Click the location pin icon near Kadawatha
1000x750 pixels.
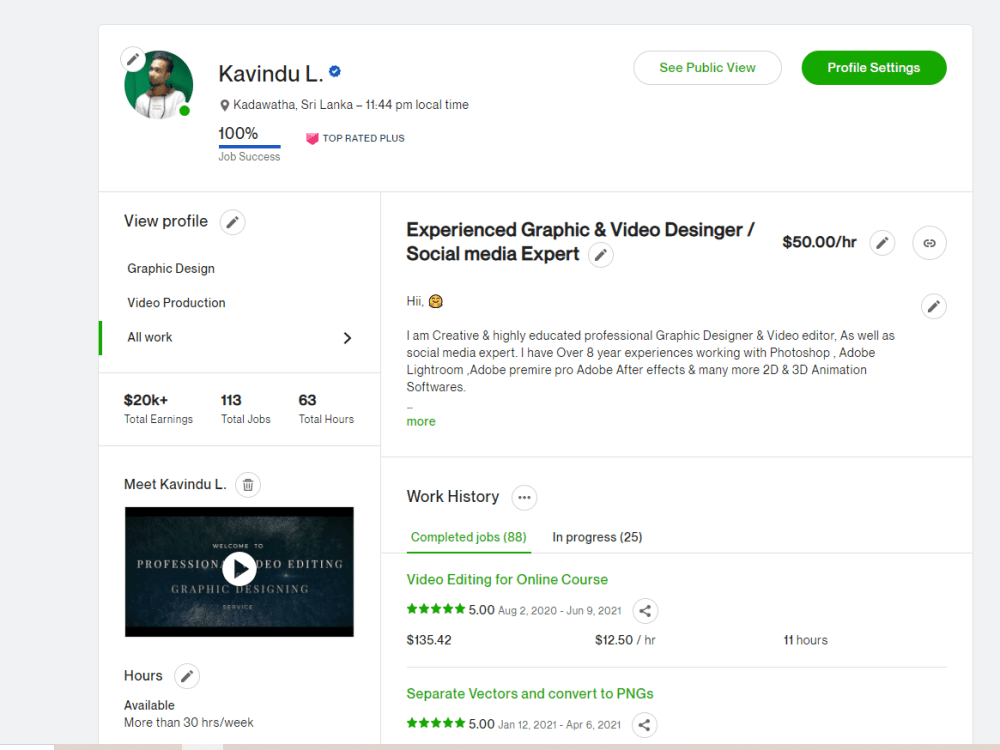pos(224,105)
